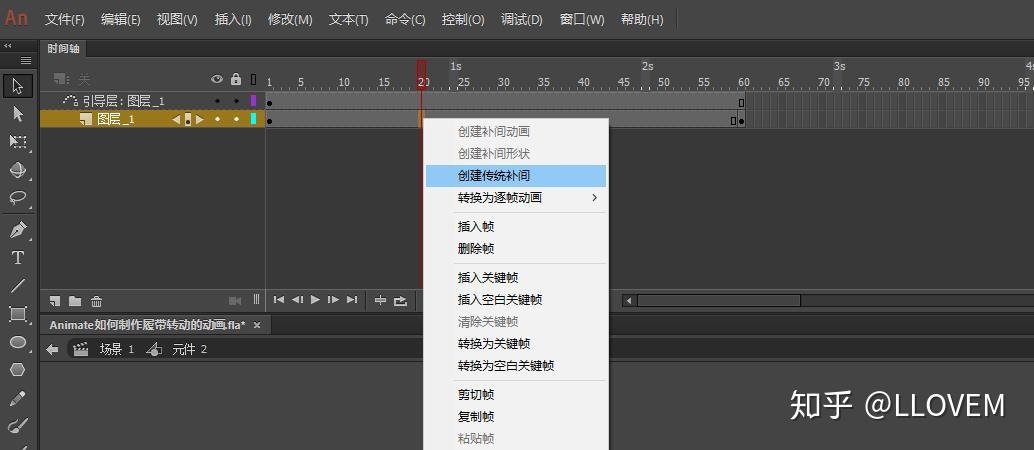This screenshot has width=1034, height=450.
Task: Click the camera layer icon
Action: 235,301
